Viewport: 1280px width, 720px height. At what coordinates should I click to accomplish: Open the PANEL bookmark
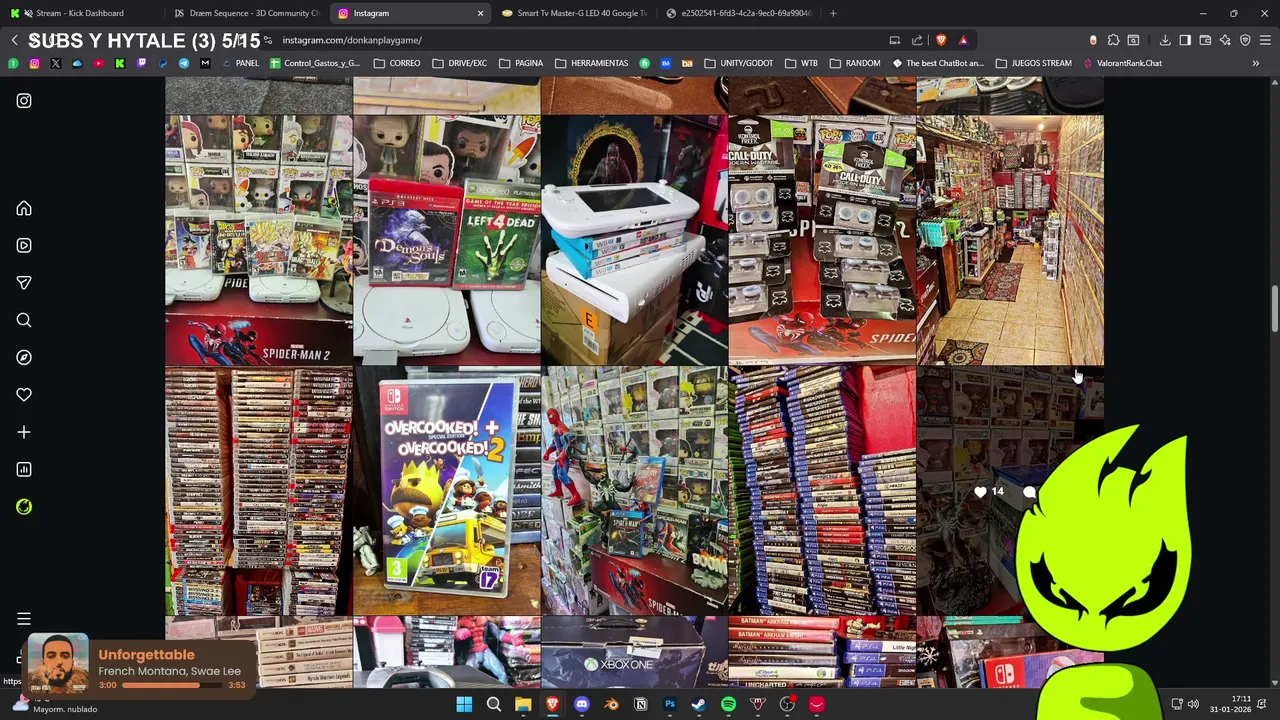[x=239, y=63]
